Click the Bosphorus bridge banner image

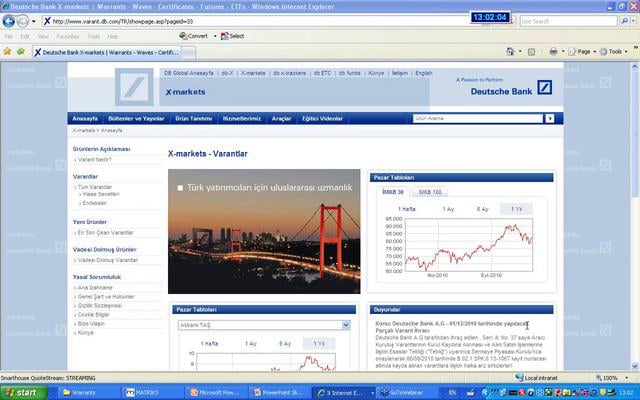click(x=264, y=231)
